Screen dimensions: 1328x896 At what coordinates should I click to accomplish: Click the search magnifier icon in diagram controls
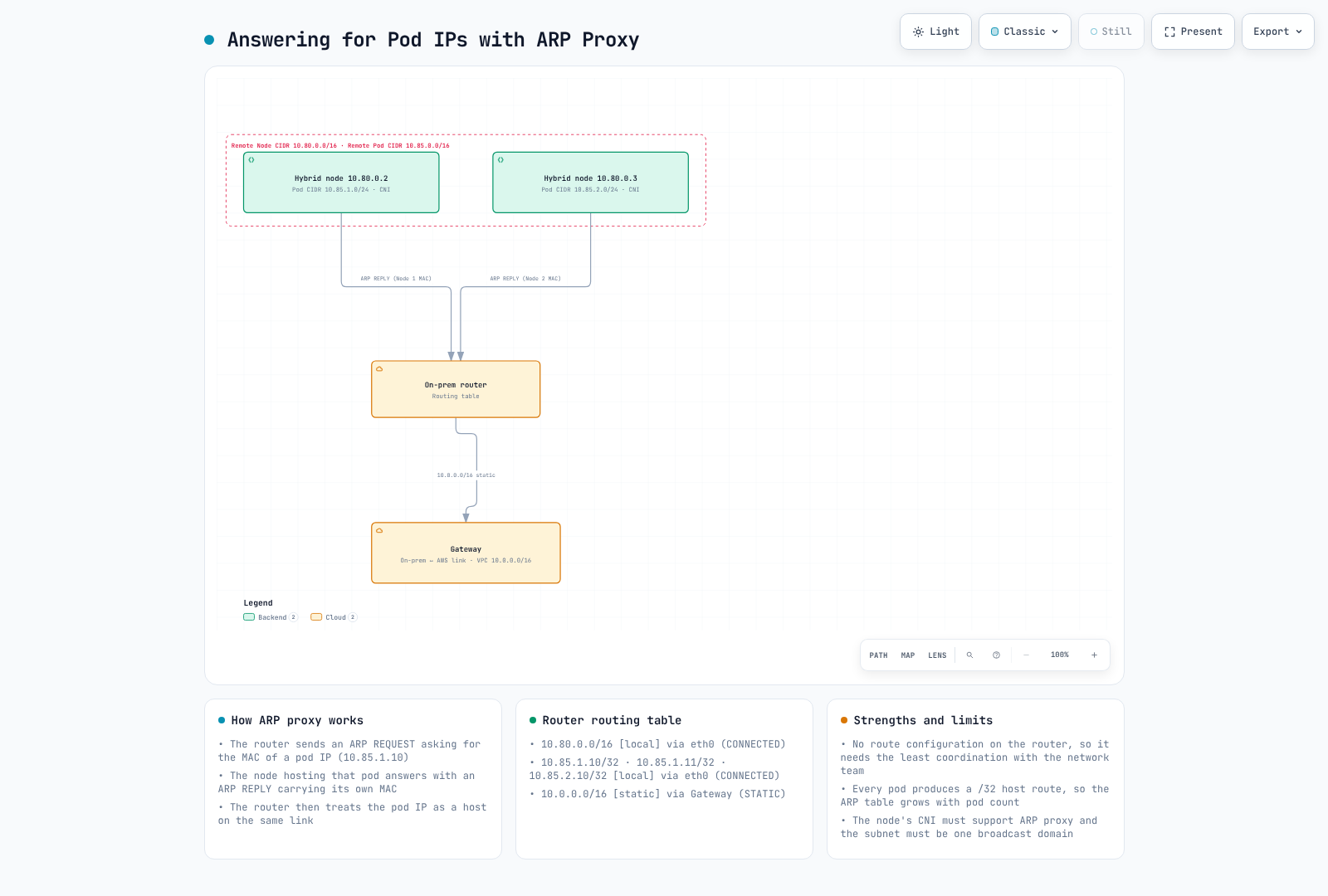[x=969, y=655]
